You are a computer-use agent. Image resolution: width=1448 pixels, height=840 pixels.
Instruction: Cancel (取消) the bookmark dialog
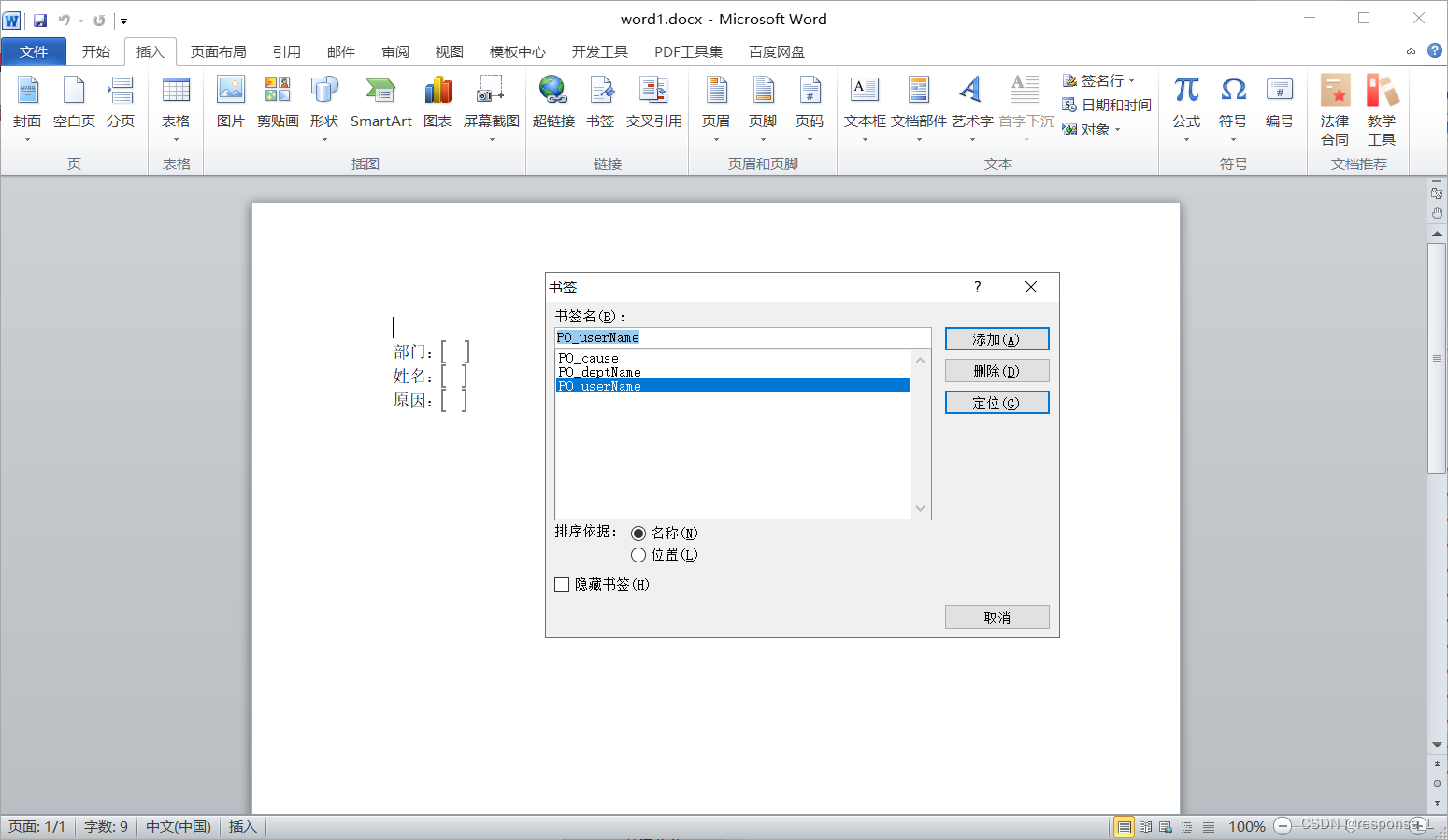point(996,618)
